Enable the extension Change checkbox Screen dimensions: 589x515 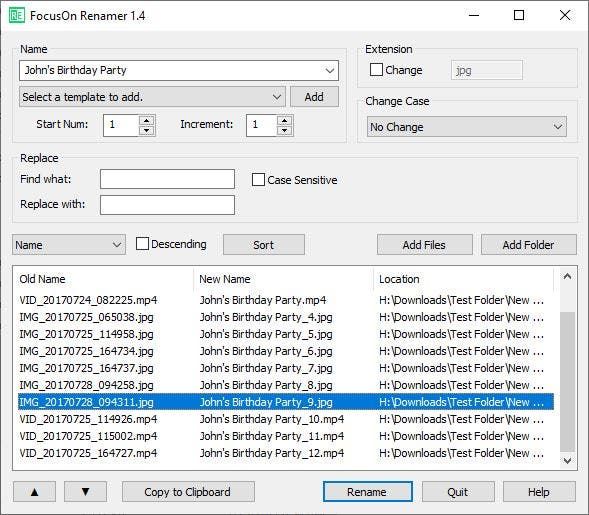376,69
